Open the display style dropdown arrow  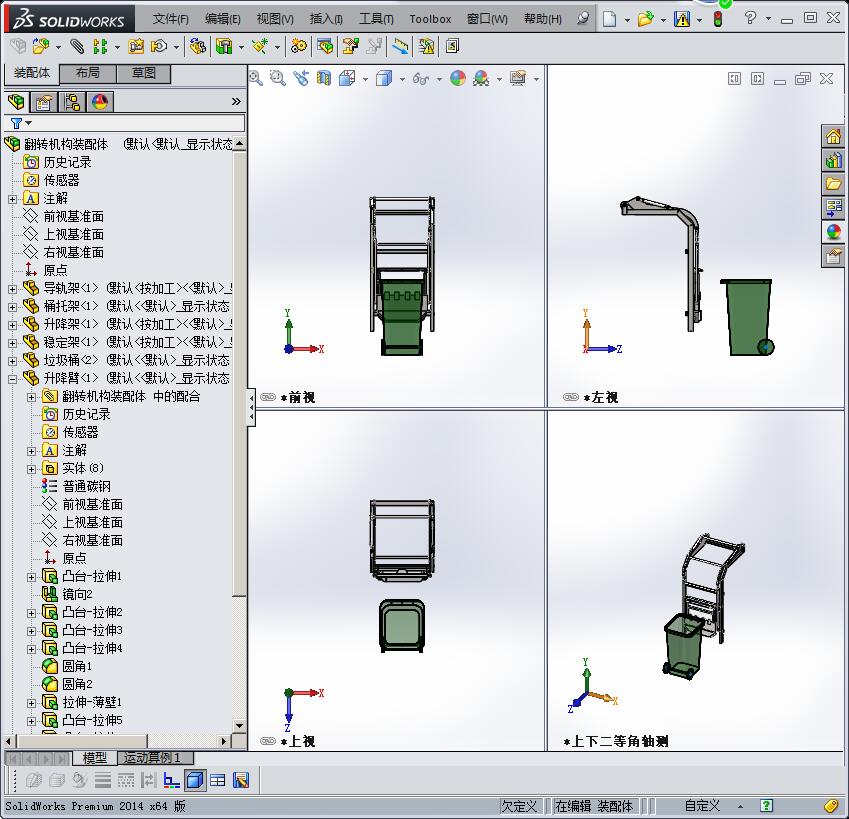[402, 80]
